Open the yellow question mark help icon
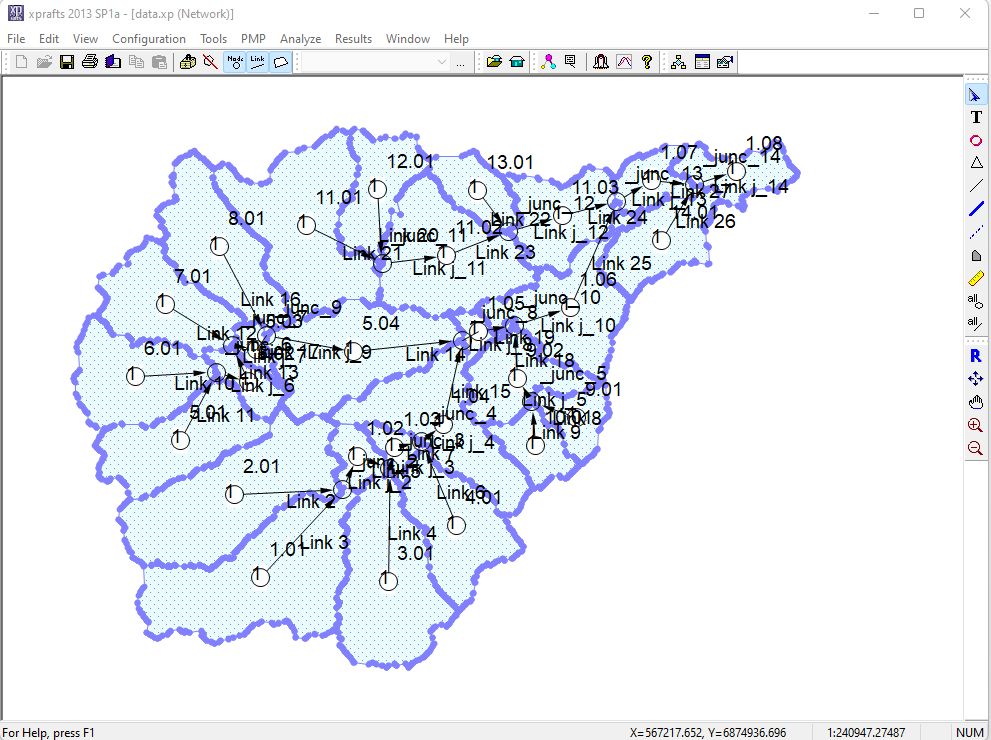991x740 pixels. tap(647, 62)
